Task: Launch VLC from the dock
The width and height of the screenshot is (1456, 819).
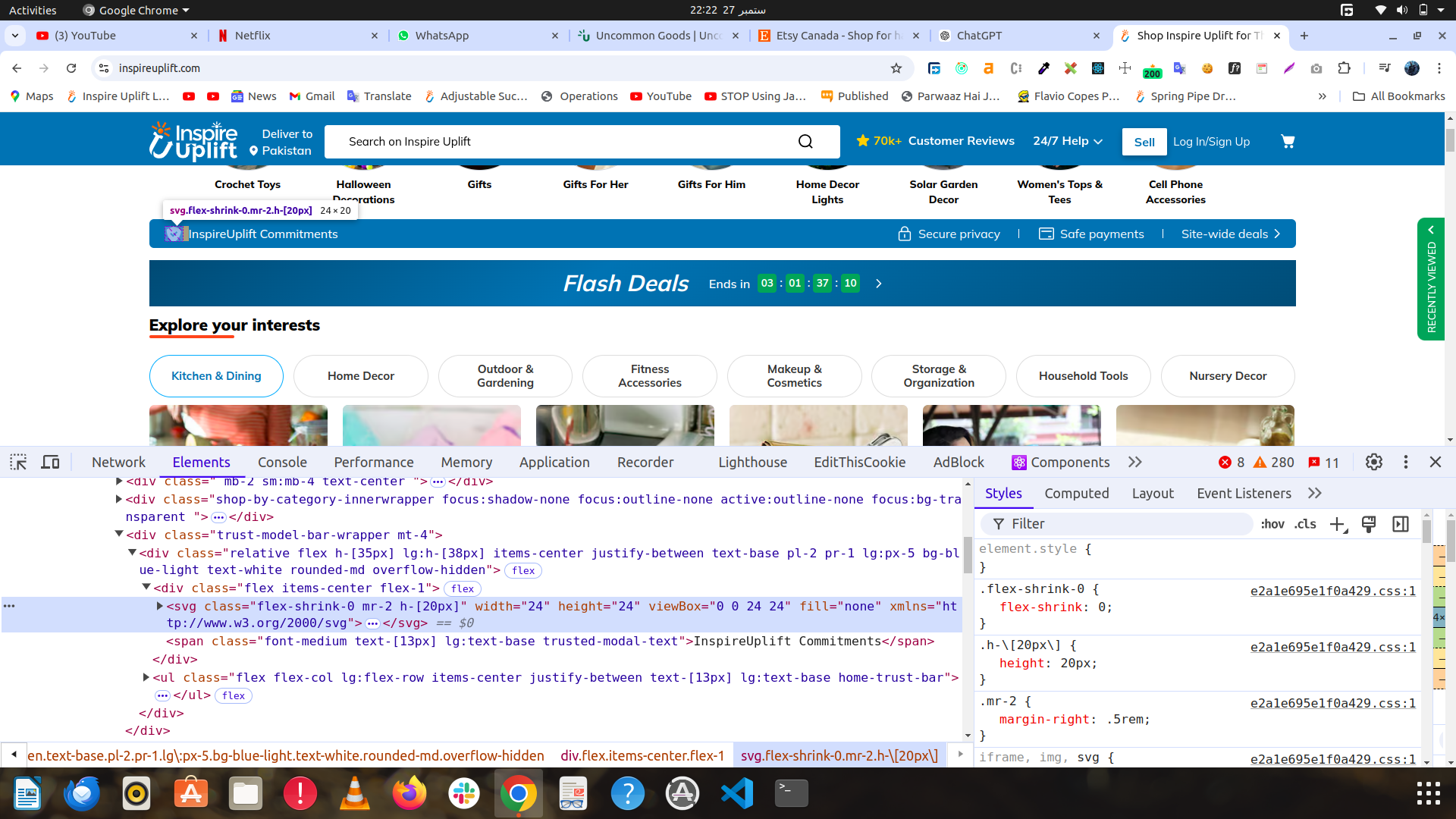Action: pyautogui.click(x=354, y=794)
